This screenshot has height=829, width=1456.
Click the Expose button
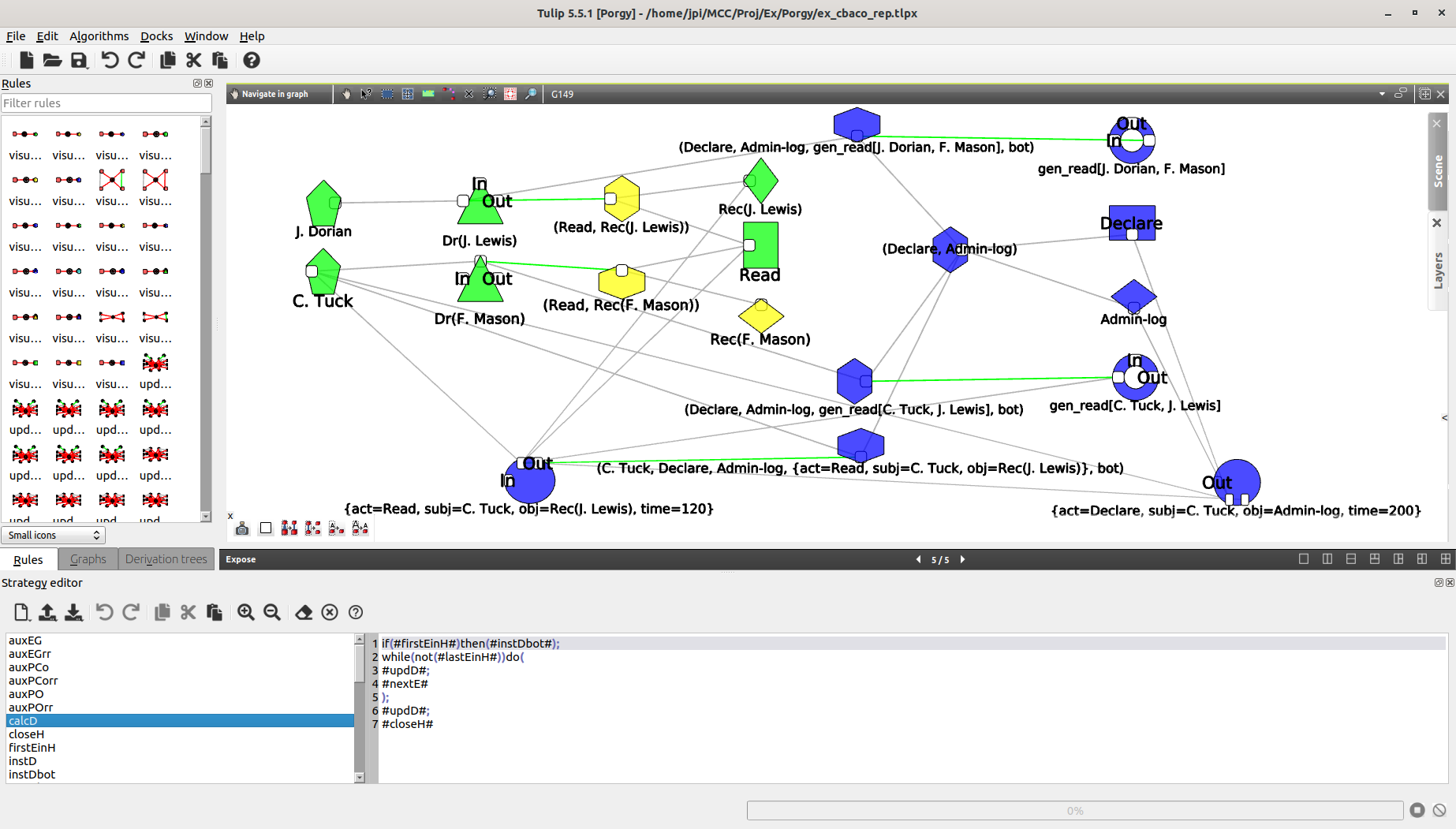pyautogui.click(x=241, y=559)
